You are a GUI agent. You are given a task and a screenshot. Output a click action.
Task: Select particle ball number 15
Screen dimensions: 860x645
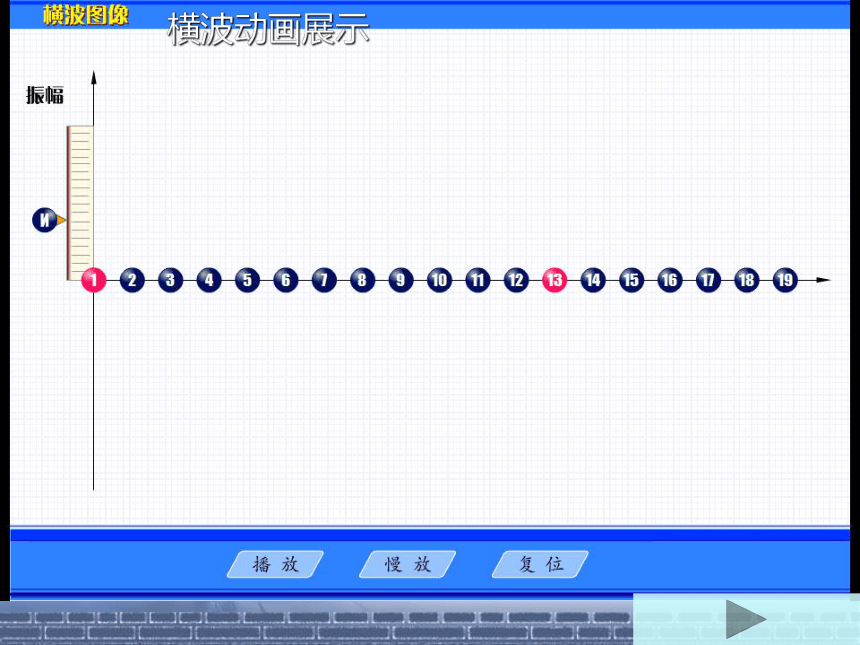pyautogui.click(x=631, y=280)
